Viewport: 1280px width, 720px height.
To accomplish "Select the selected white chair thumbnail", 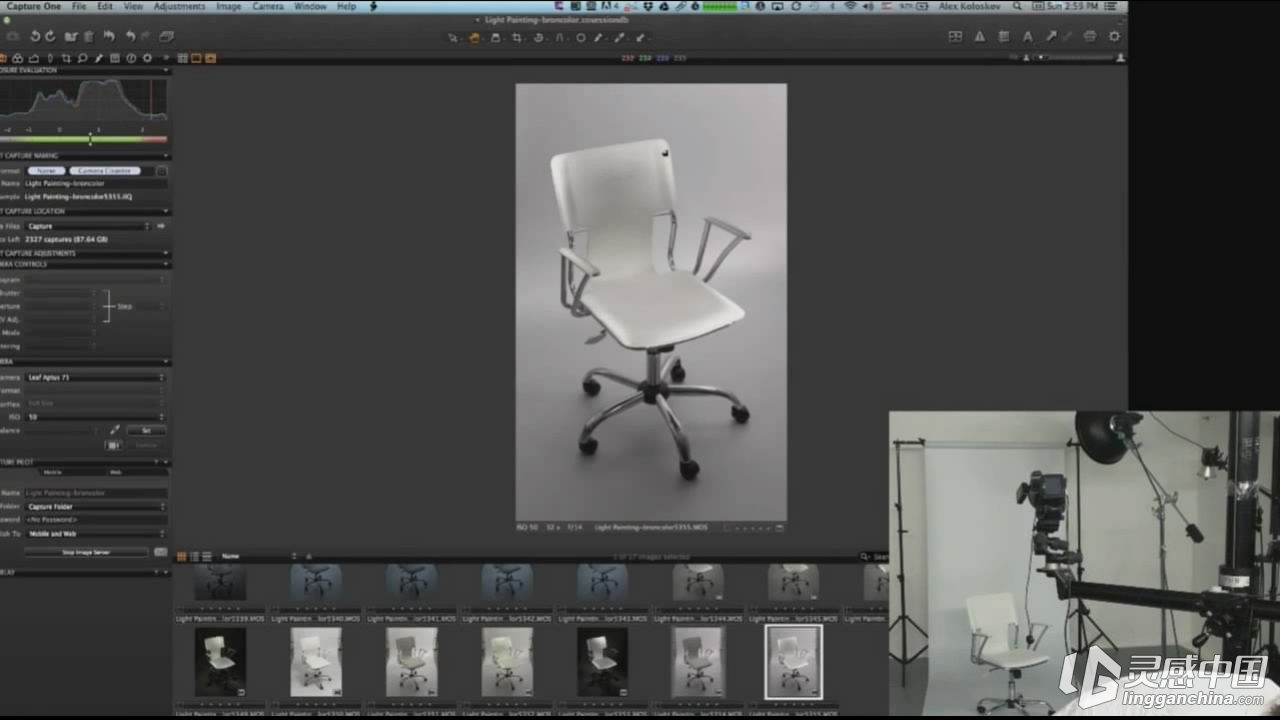I will pyautogui.click(x=794, y=662).
